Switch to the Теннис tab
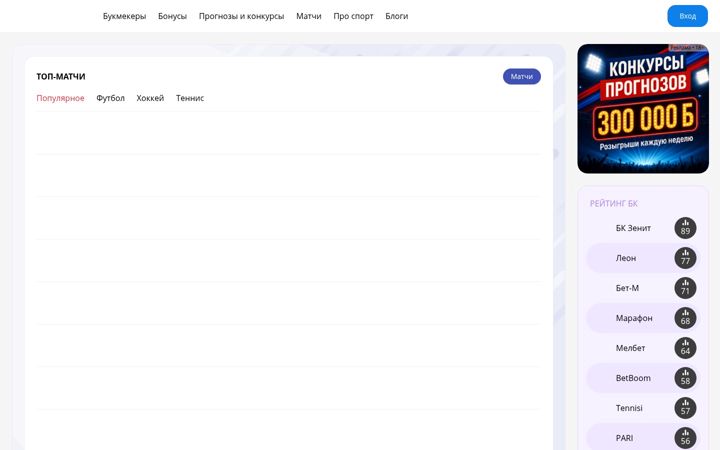Viewport: 720px width, 450px height. [190, 98]
